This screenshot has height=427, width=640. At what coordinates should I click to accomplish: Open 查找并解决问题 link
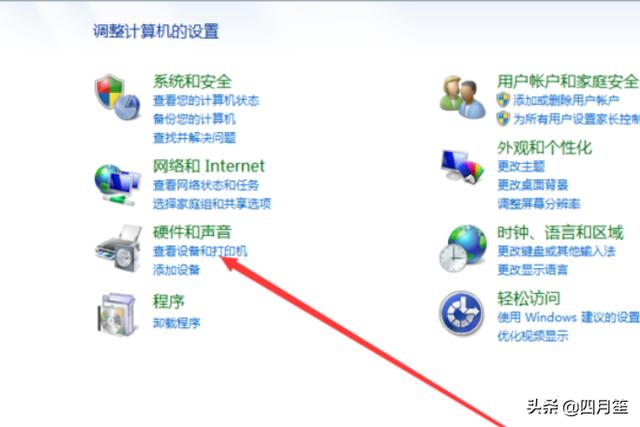coord(194,138)
